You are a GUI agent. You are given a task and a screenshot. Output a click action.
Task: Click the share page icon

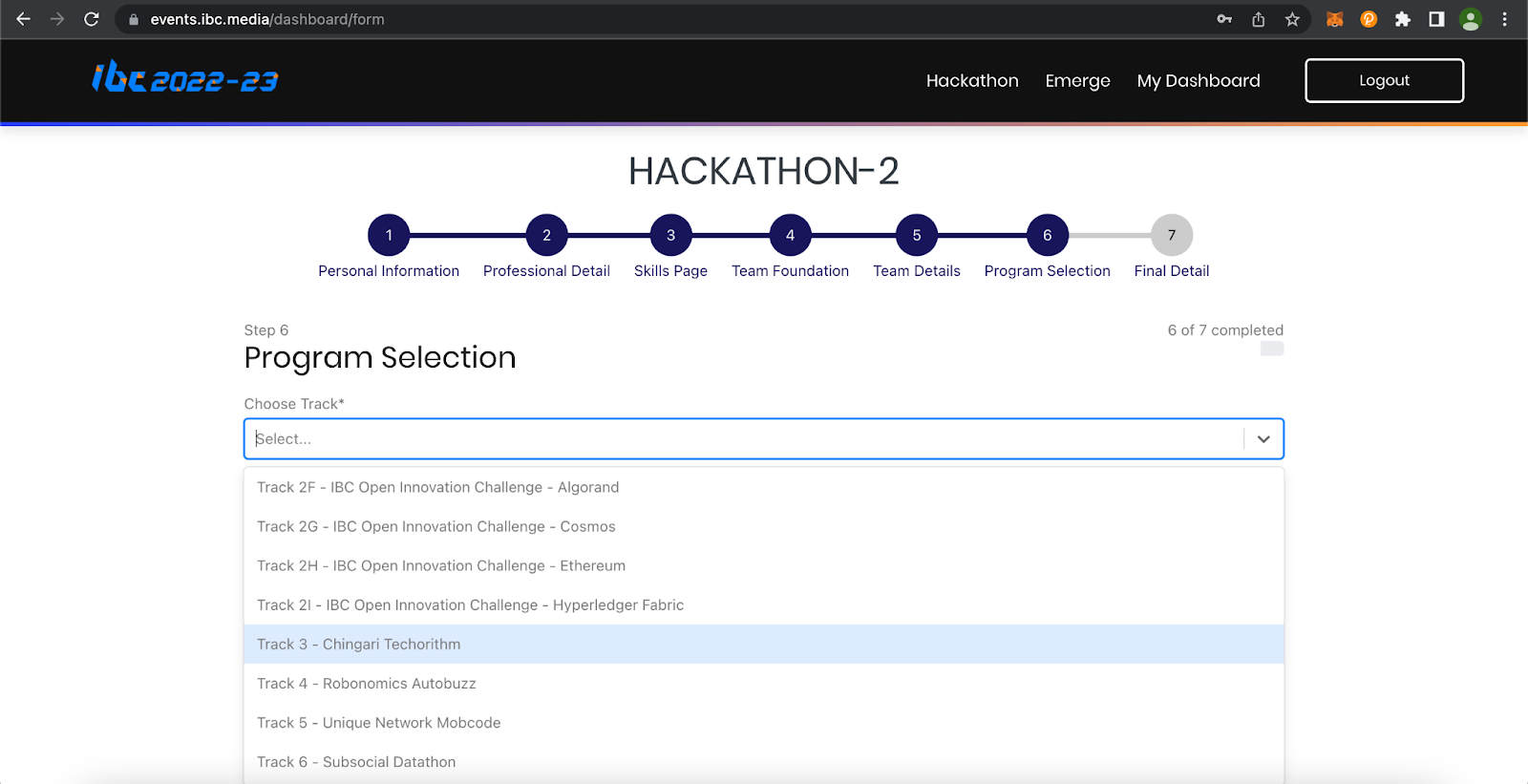pyautogui.click(x=1259, y=19)
